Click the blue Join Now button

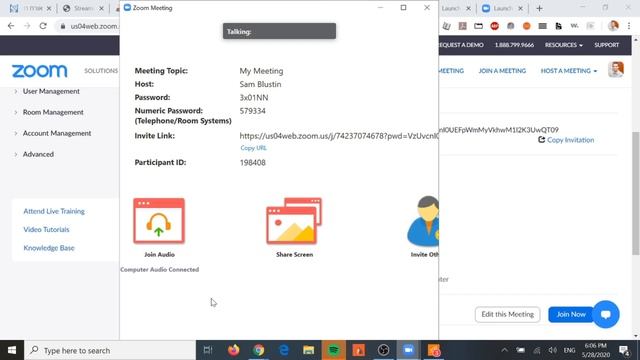pos(571,314)
